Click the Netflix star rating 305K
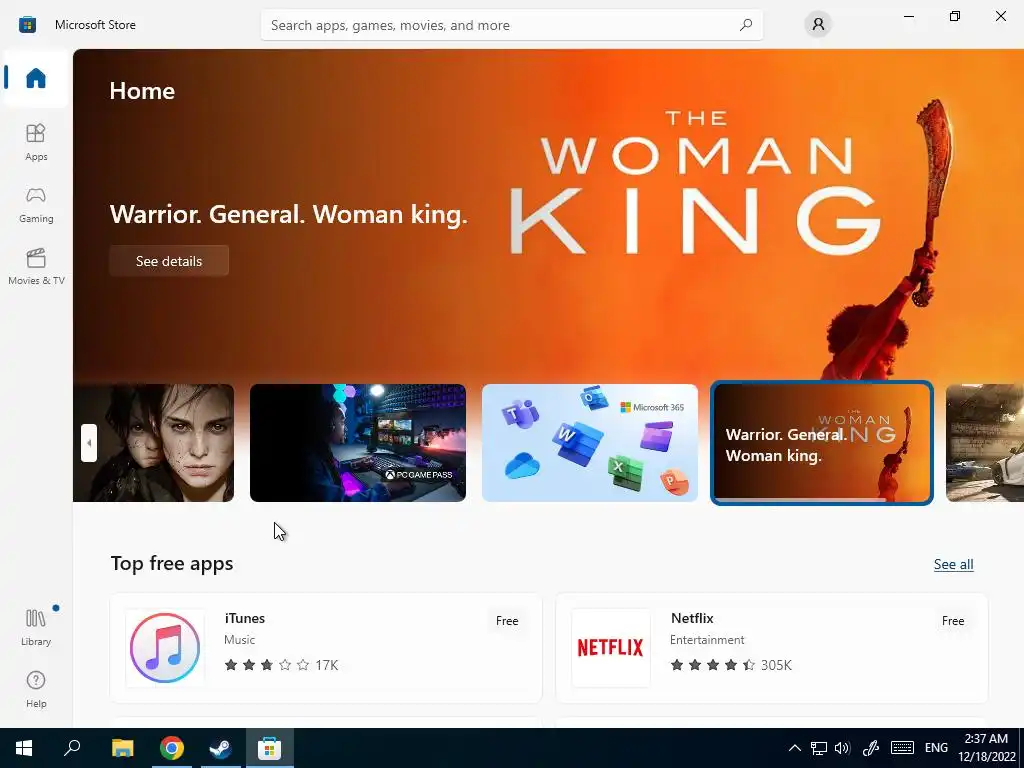The width and height of the screenshot is (1024, 768). (x=731, y=665)
